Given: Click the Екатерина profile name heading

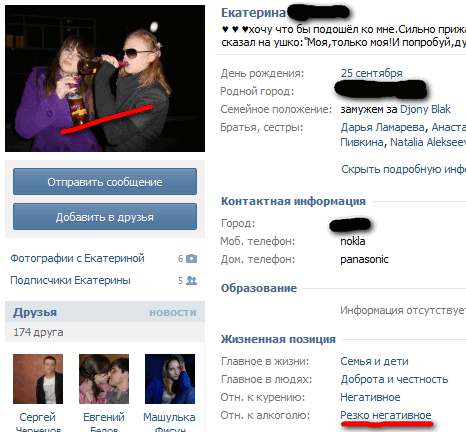Looking at the screenshot, I should tap(253, 13).
